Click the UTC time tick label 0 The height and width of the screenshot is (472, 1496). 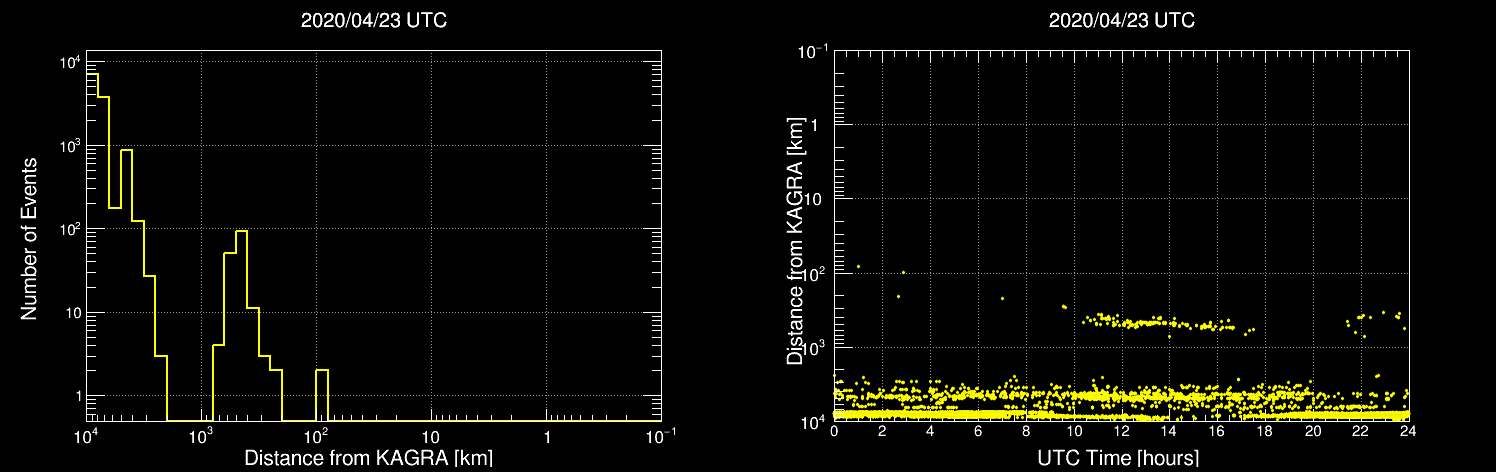pyautogui.click(x=834, y=431)
